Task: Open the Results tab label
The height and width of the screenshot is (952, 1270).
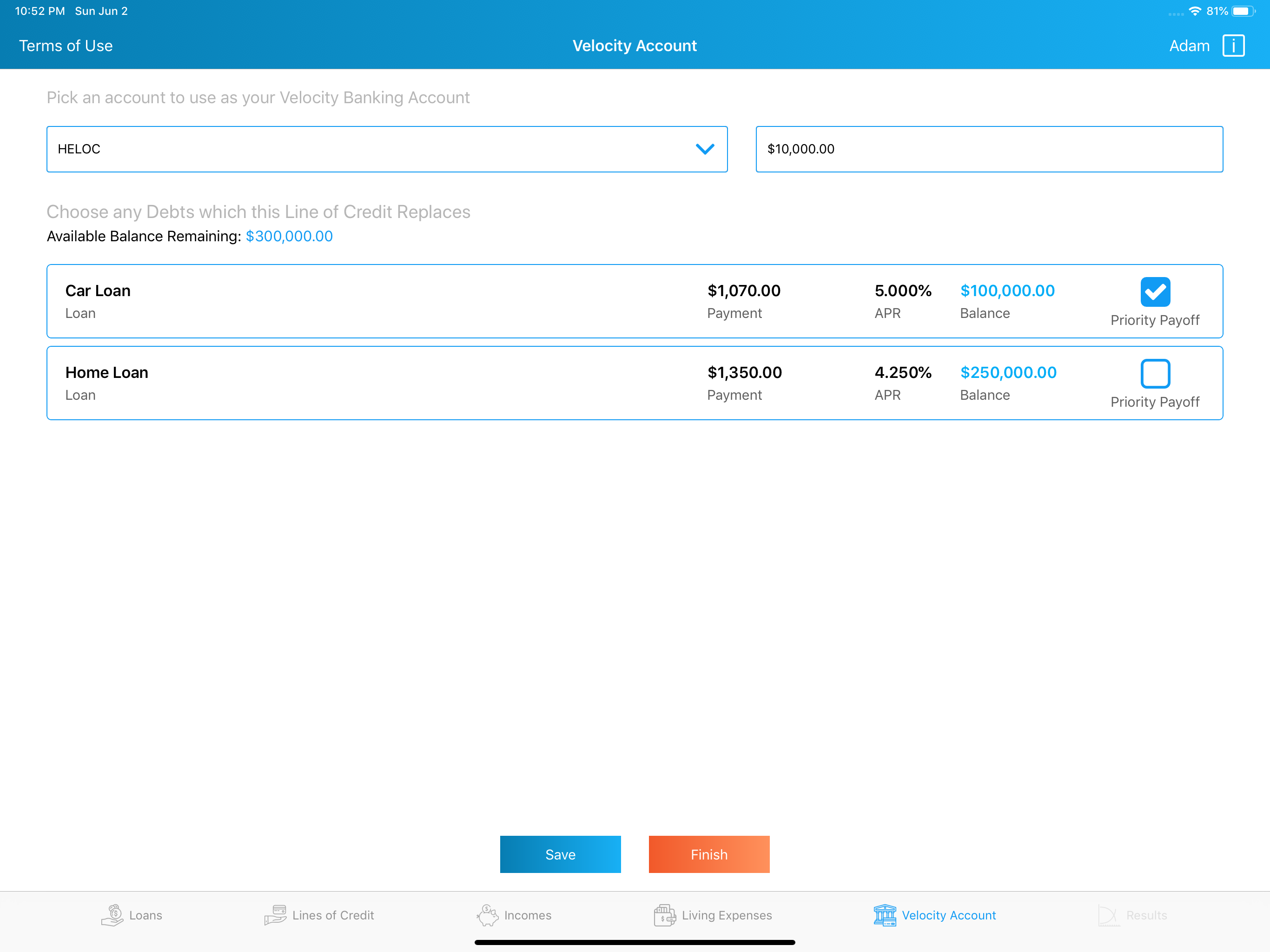Action: click(x=1146, y=915)
